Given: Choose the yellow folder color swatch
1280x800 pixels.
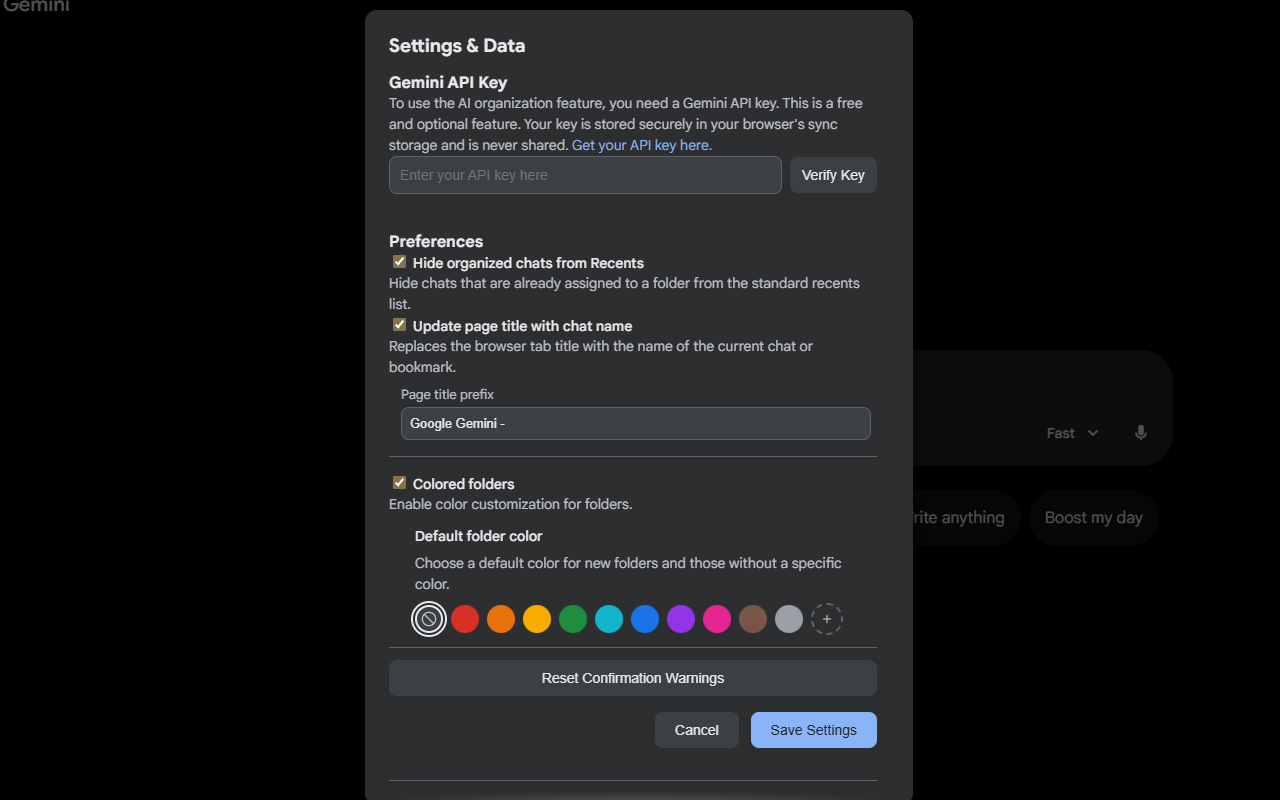Looking at the screenshot, I should (x=537, y=619).
